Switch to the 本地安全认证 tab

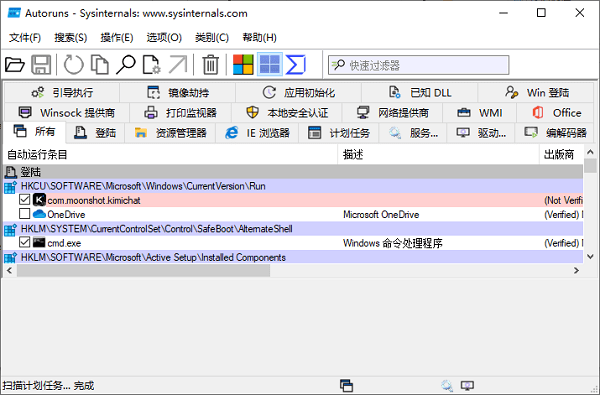(x=287, y=113)
